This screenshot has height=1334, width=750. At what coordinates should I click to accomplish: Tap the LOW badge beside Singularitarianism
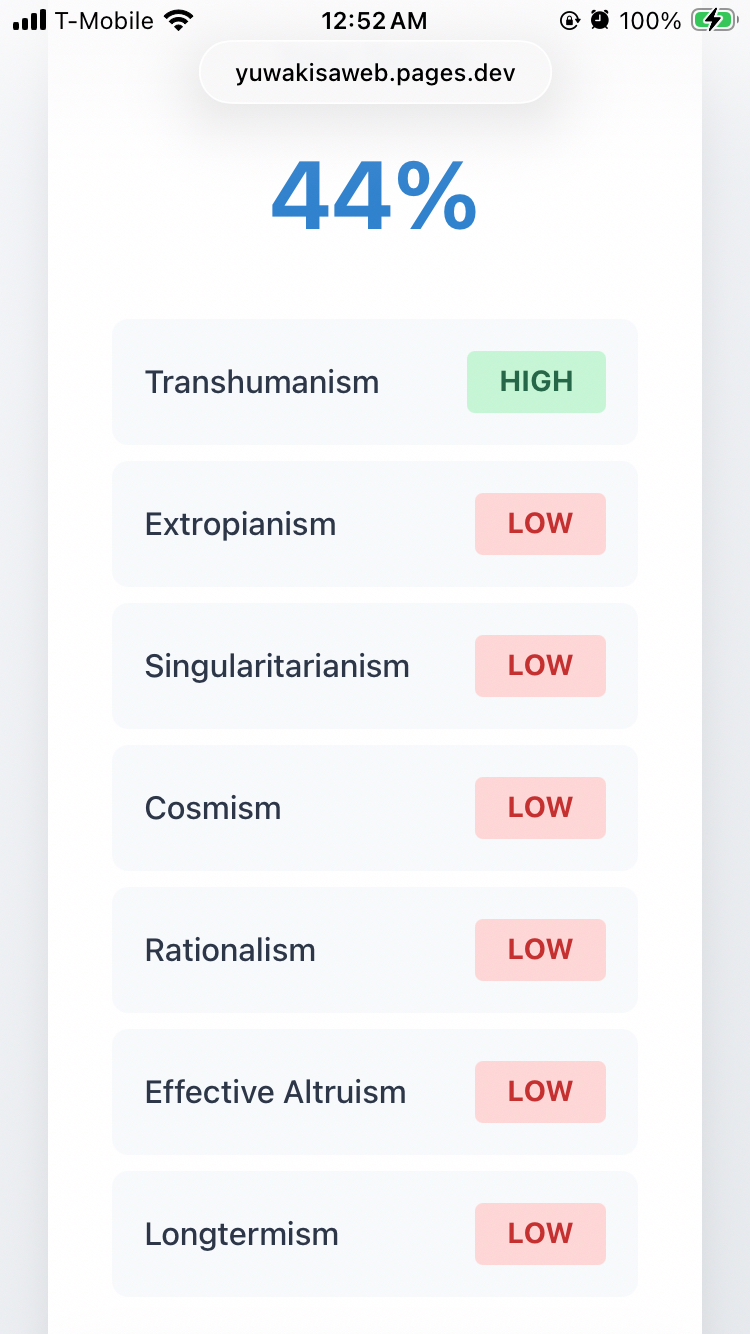point(540,666)
